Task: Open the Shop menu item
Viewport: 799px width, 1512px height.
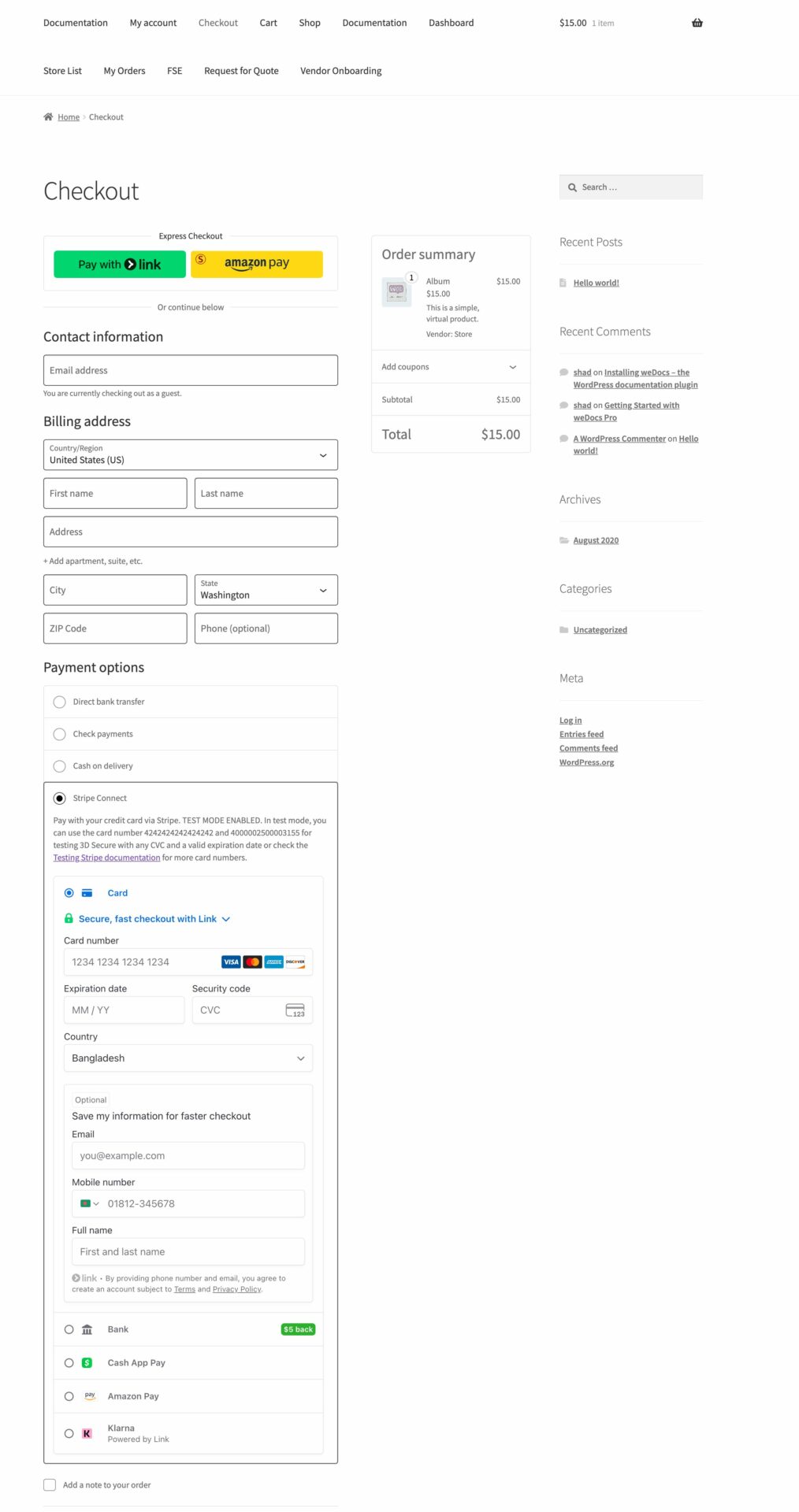Action: click(310, 23)
